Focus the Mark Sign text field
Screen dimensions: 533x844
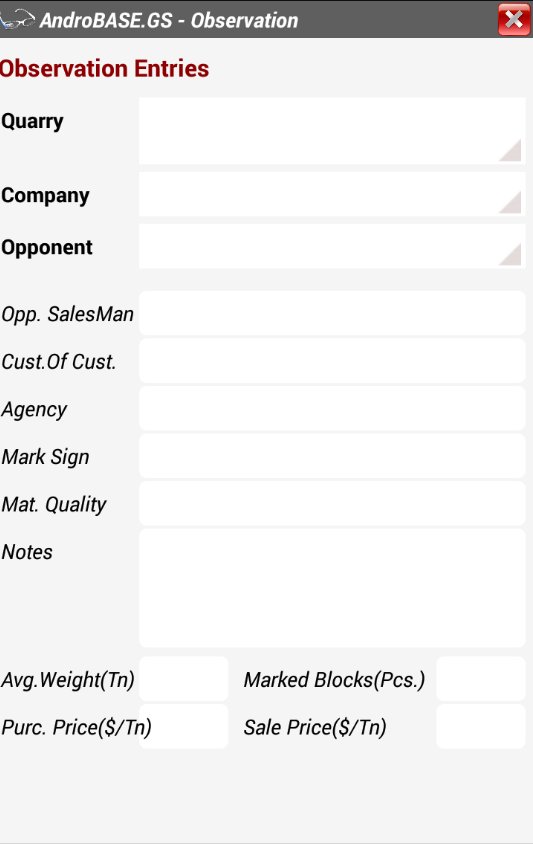(x=332, y=456)
